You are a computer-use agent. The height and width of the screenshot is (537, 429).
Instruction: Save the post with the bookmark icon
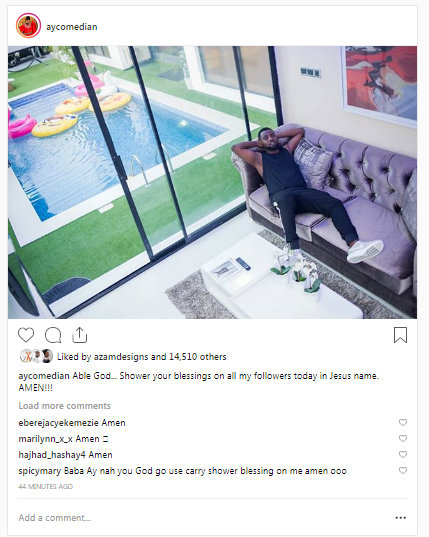click(400, 335)
